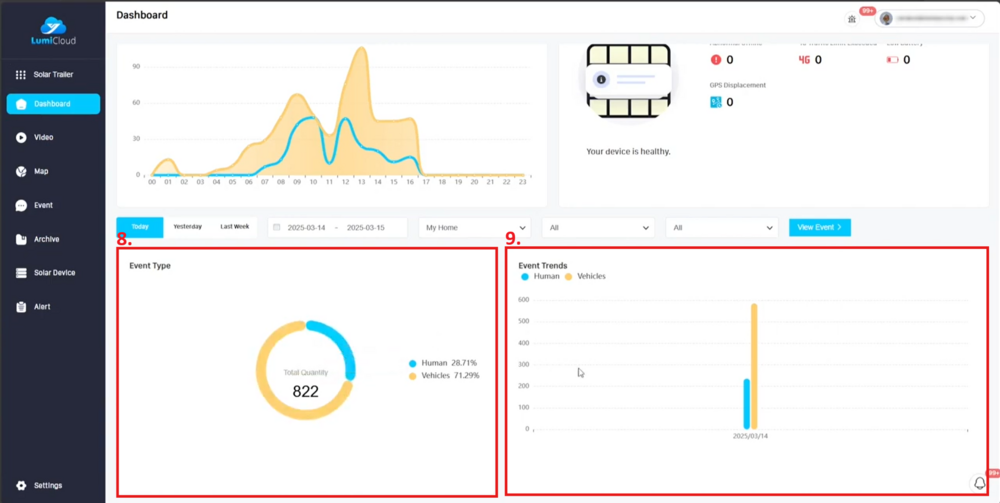Click the notification bell at bottom right

coord(979,483)
